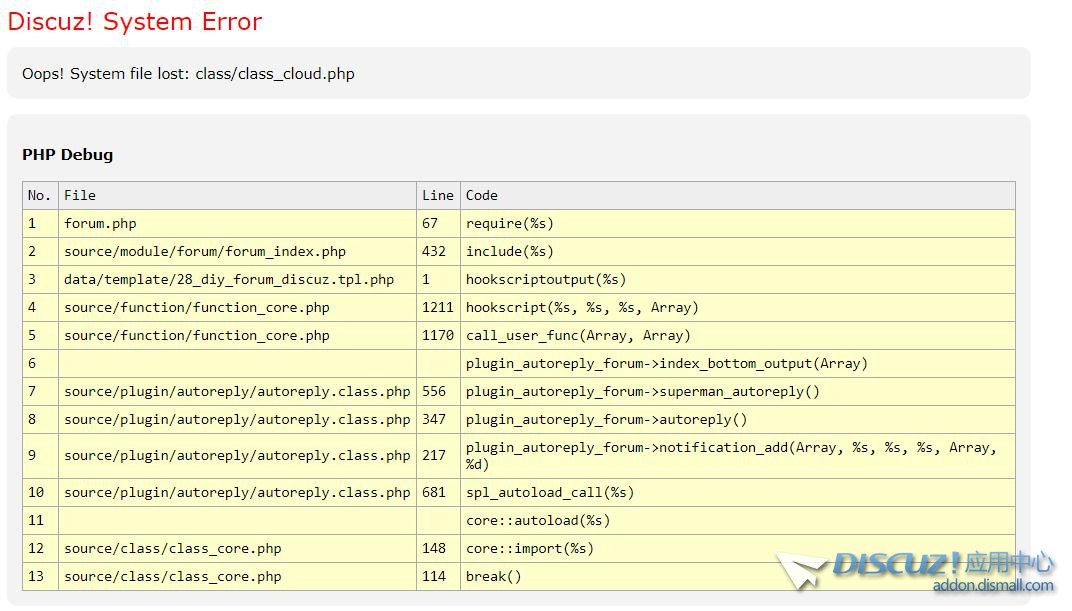Select the index_bottom_output(Array) code entry

coord(666,364)
